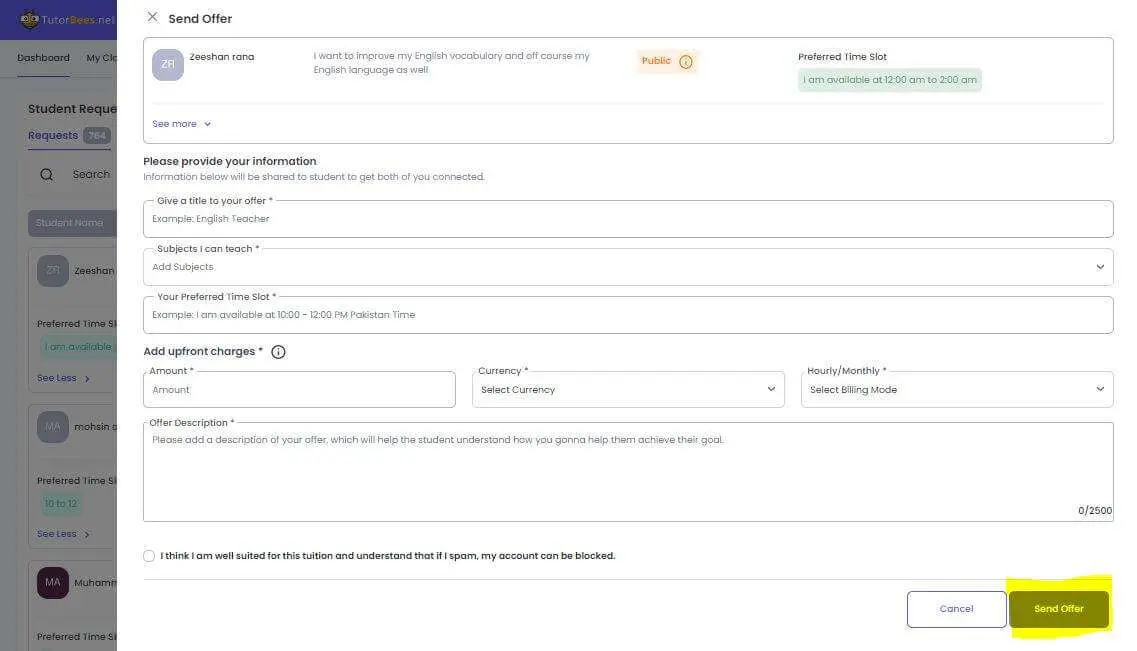Image resolution: width=1137 pixels, height=651 pixels.
Task: Select the Requests tab
Action: point(53,136)
